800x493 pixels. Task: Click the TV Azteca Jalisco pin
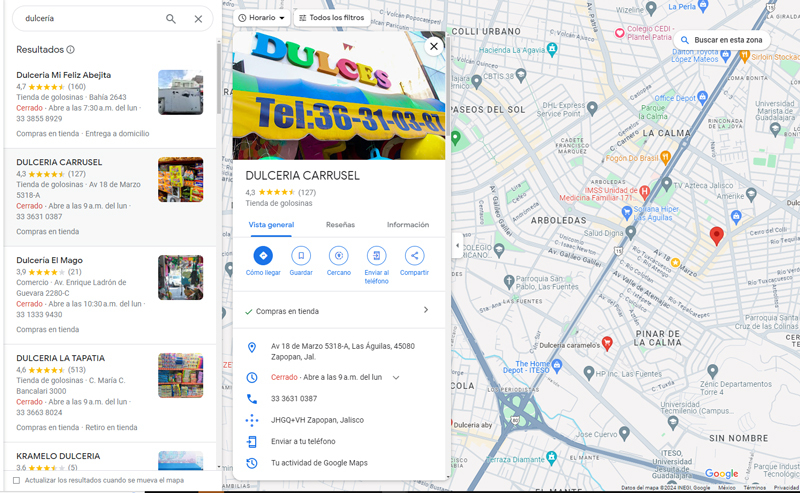666,183
